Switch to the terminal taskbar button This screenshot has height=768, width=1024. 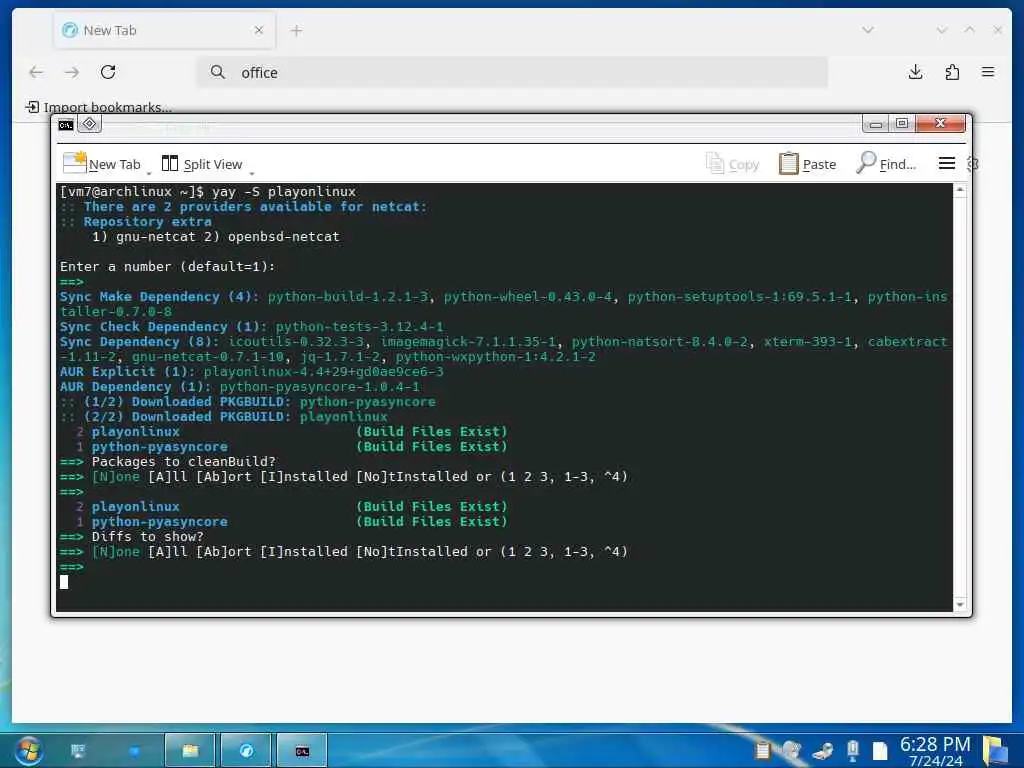click(302, 750)
